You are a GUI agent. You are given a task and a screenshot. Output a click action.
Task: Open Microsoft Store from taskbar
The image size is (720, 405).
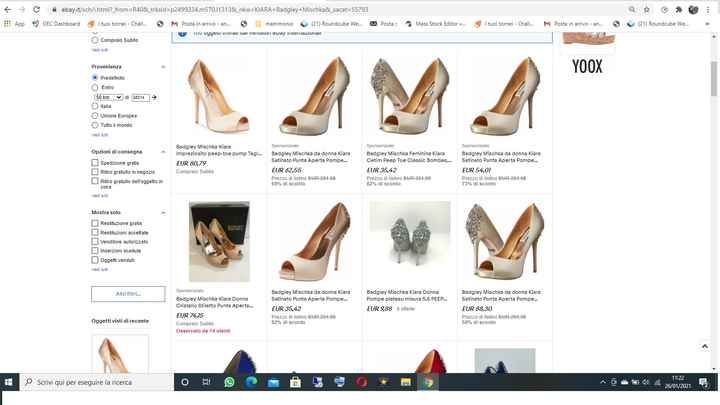tap(295, 382)
